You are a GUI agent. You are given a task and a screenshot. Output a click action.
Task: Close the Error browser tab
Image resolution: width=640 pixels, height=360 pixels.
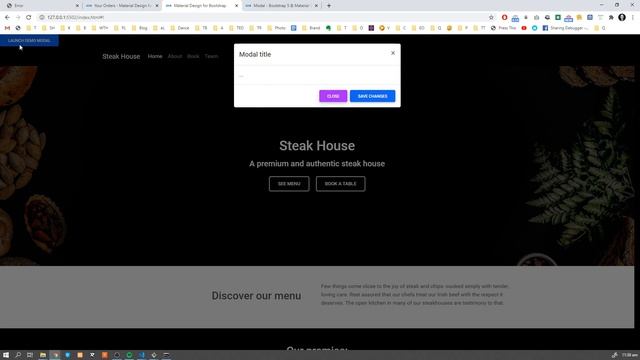(x=77, y=6)
